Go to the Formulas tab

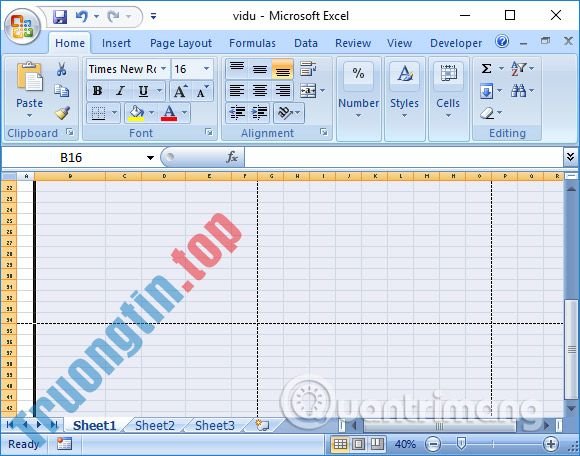(x=252, y=43)
